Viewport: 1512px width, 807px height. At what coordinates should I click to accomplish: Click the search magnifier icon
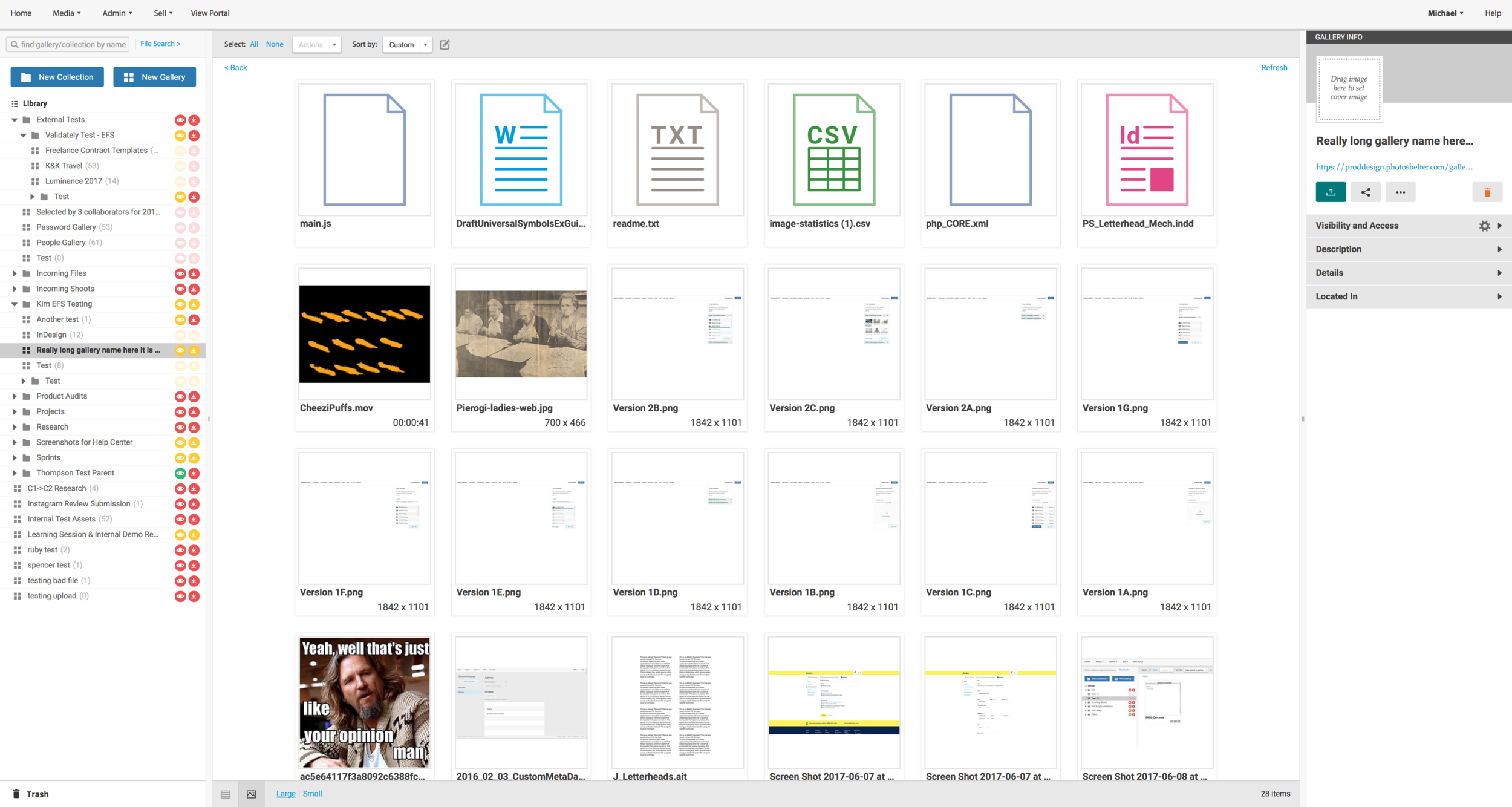tap(14, 44)
